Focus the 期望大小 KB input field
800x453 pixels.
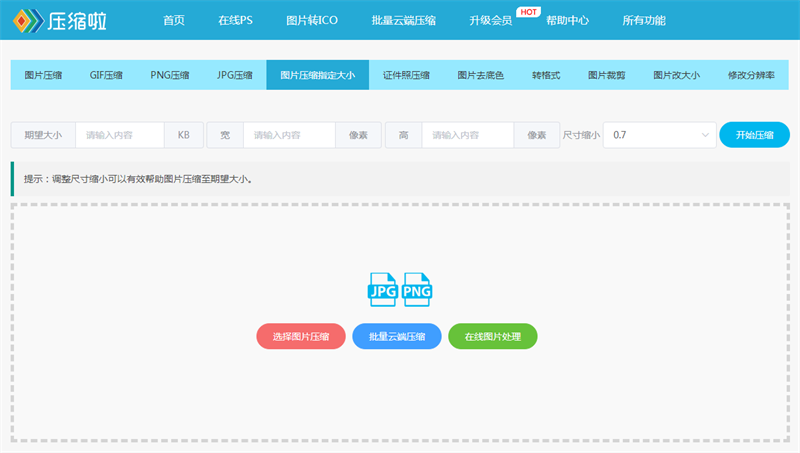[x=120, y=135]
